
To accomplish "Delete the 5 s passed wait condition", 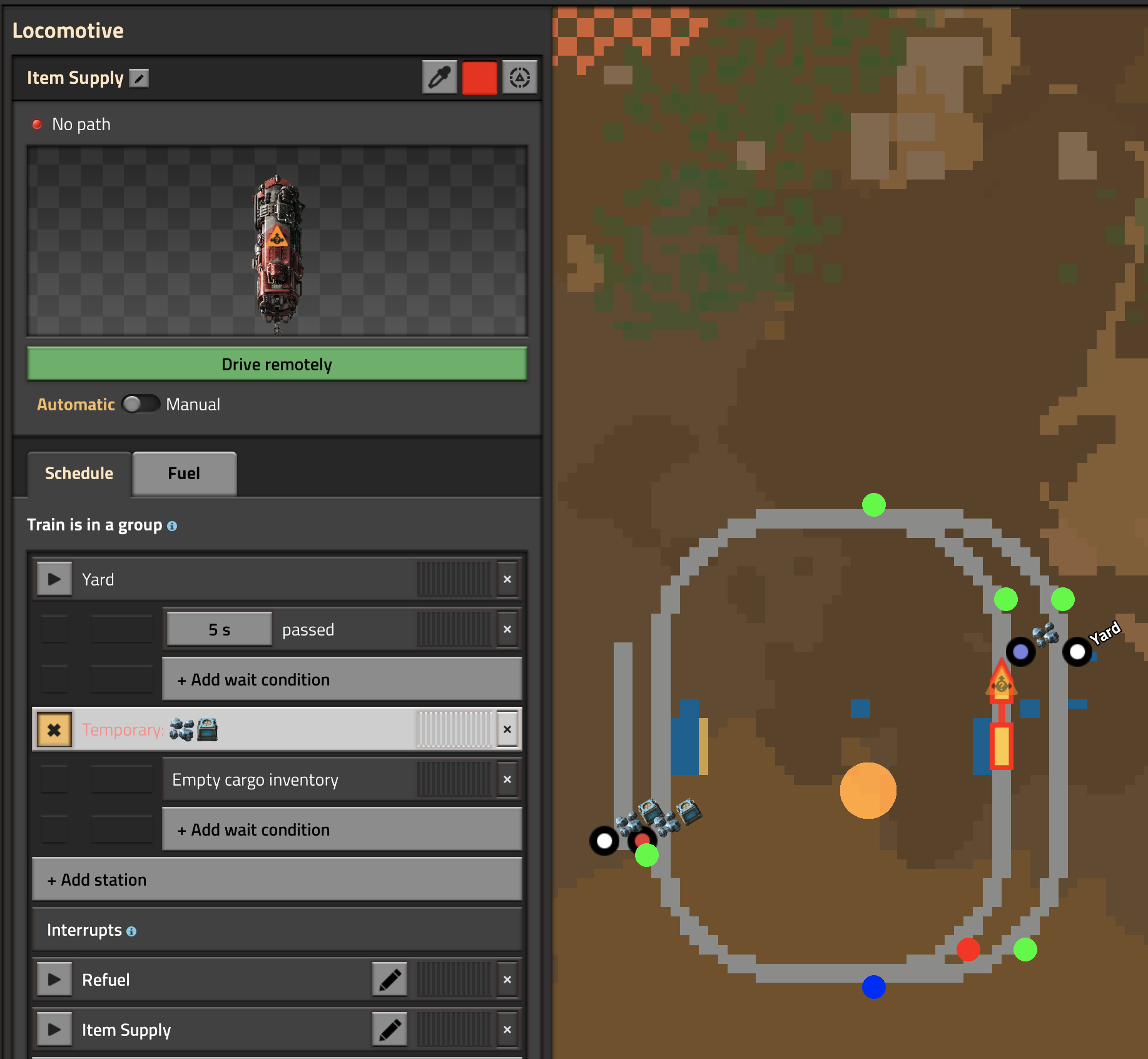I will (507, 629).
